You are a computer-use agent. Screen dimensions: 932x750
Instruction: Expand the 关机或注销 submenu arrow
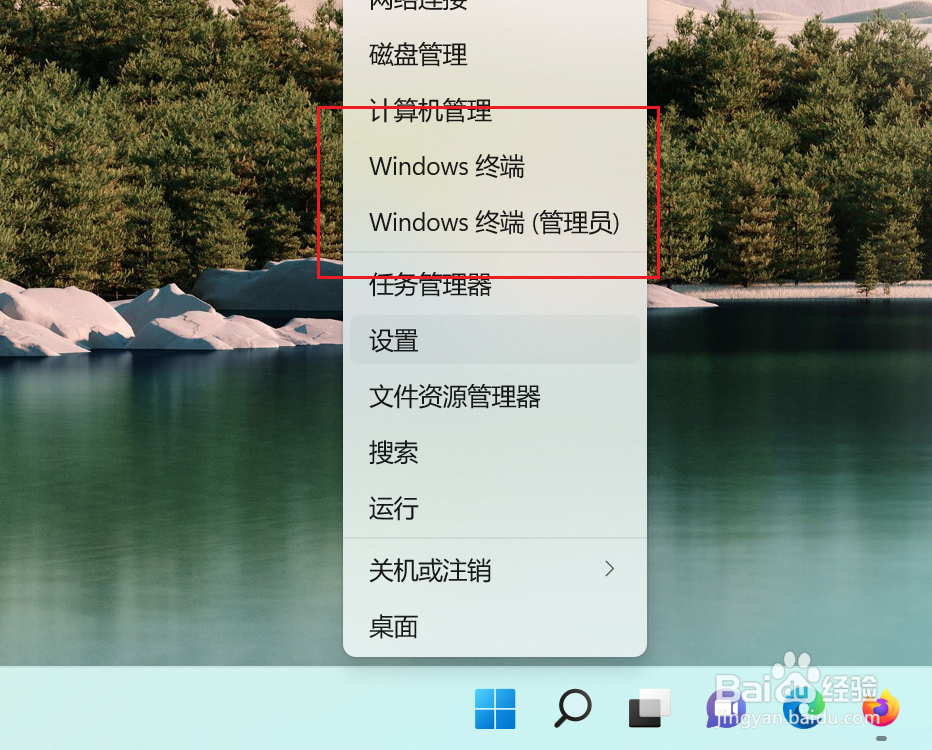(610, 568)
